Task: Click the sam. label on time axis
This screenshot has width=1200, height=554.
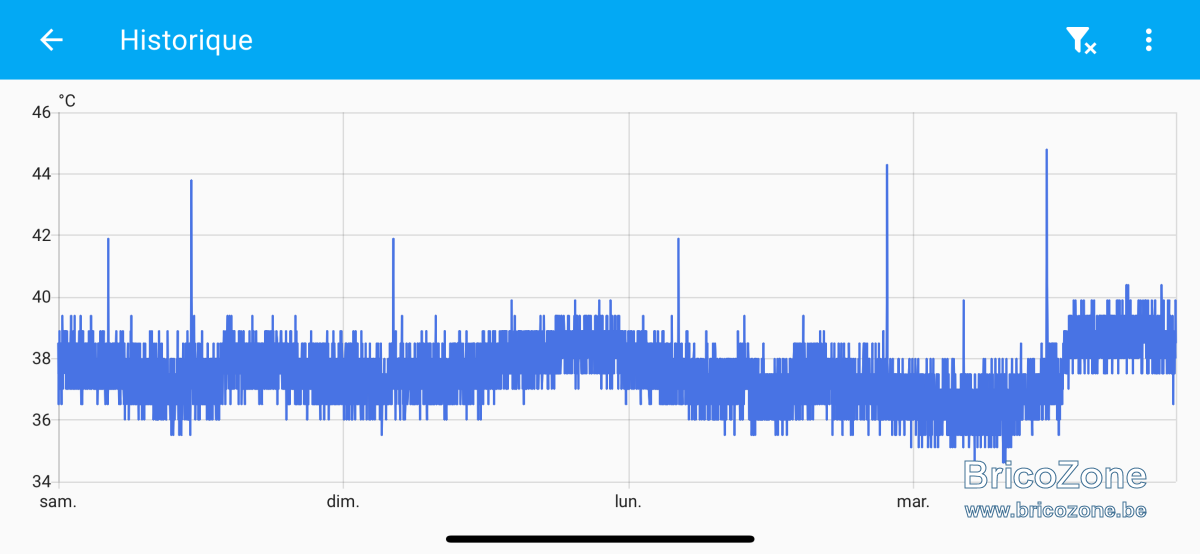Action: coord(58,501)
